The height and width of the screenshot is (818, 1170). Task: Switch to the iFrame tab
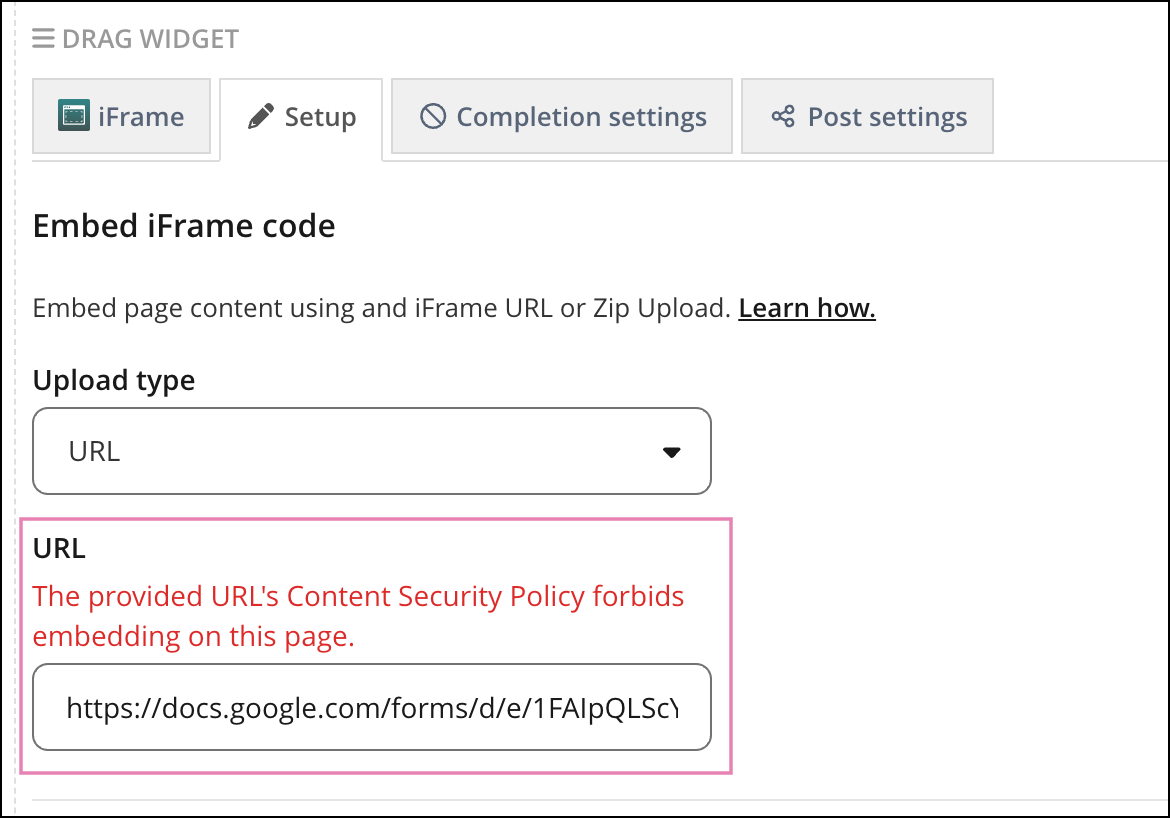122,117
